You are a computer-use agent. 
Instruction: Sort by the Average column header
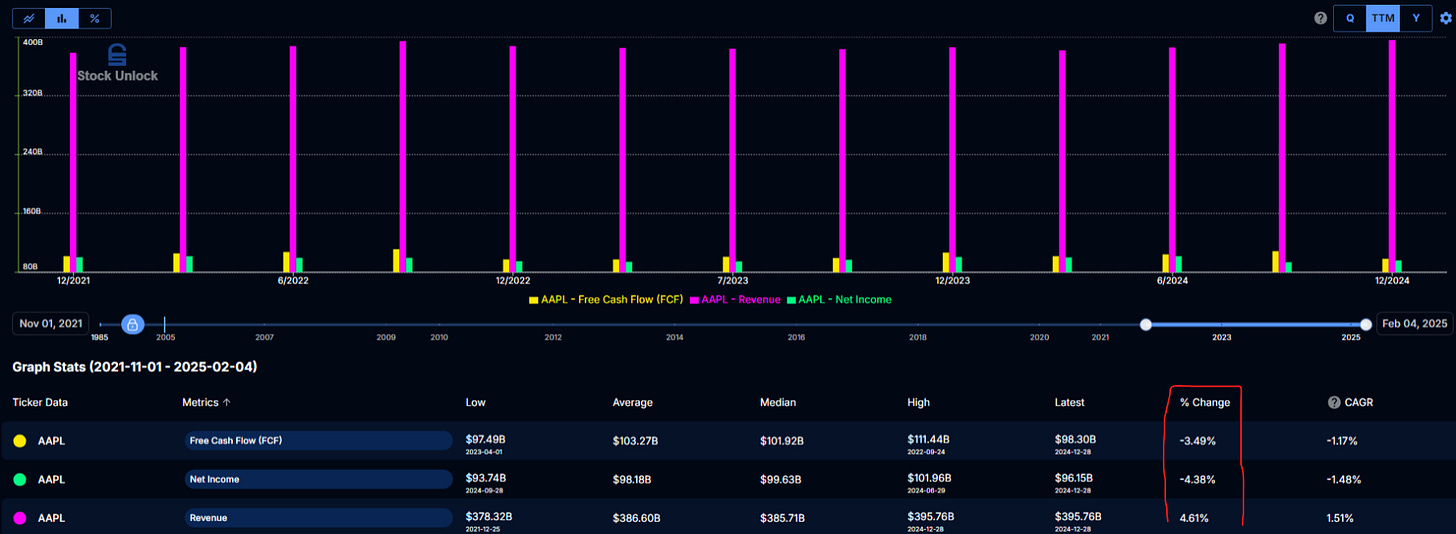(x=633, y=402)
